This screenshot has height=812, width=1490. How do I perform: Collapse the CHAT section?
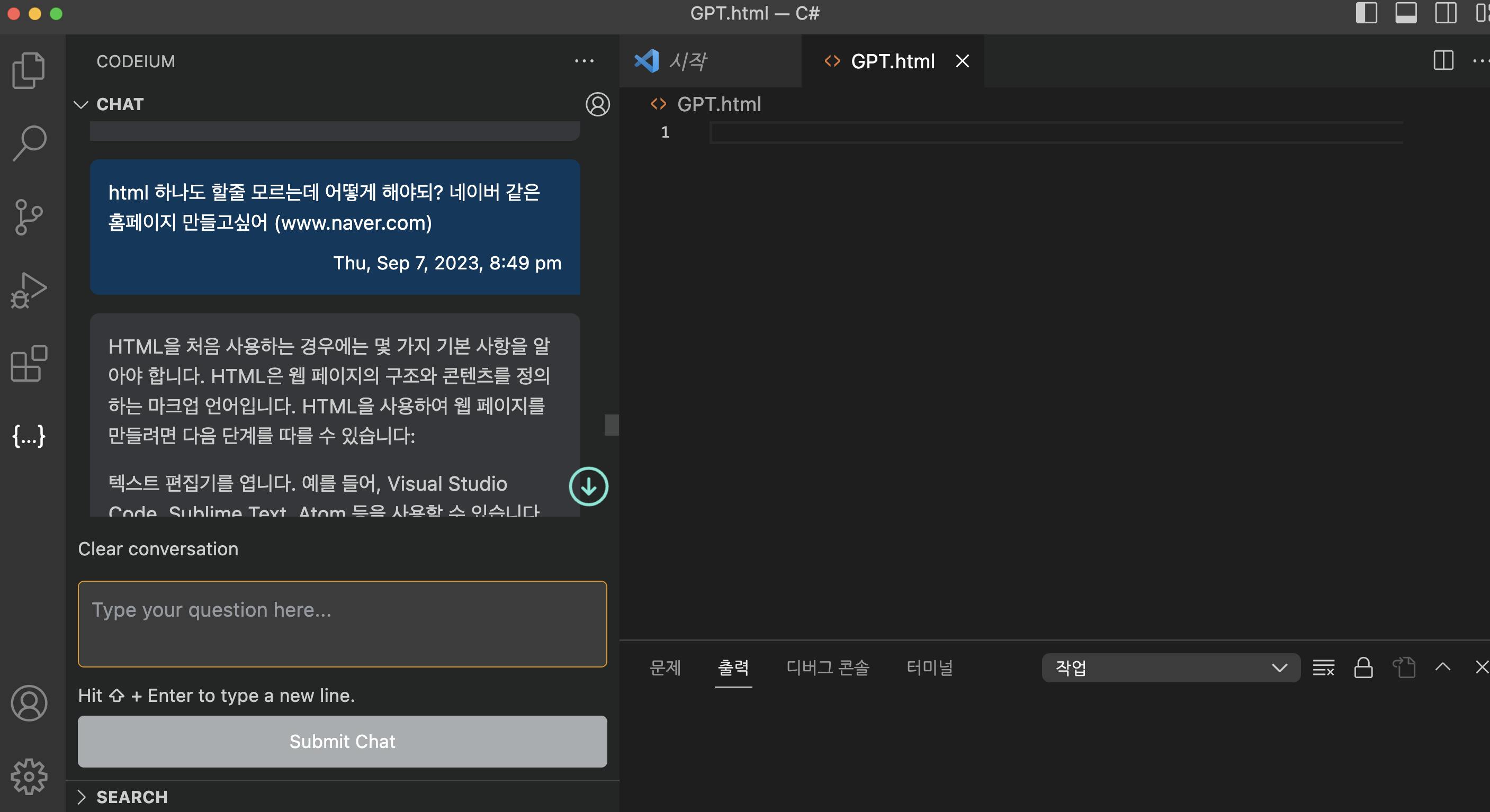coord(82,104)
